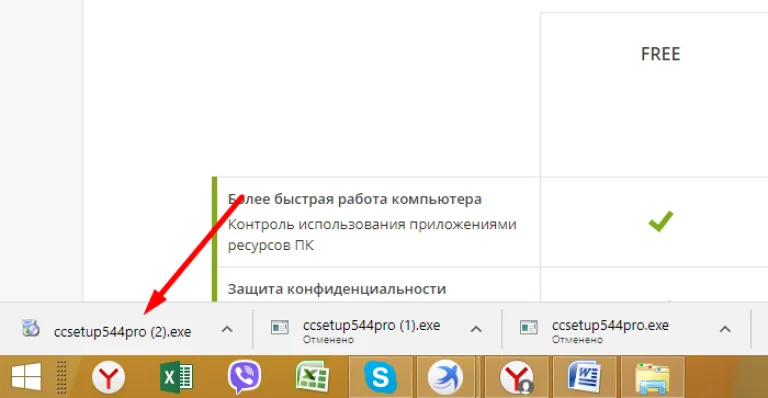
Task: Expand options for ccsetup544pro (2).exe download
Action: tap(227, 329)
